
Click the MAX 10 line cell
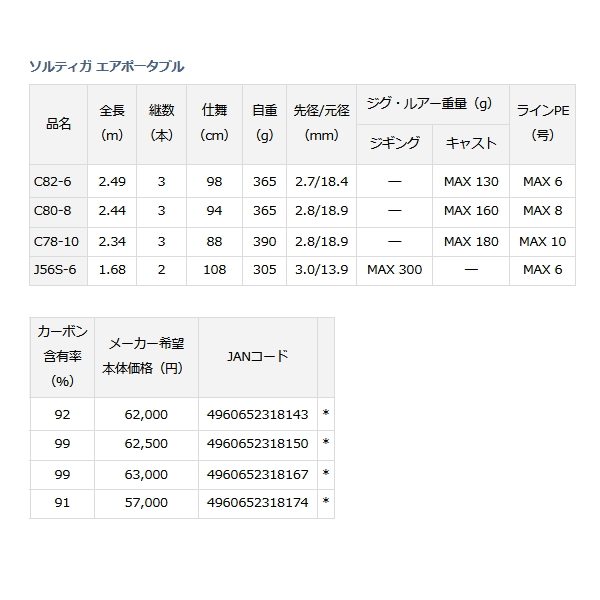pos(543,242)
